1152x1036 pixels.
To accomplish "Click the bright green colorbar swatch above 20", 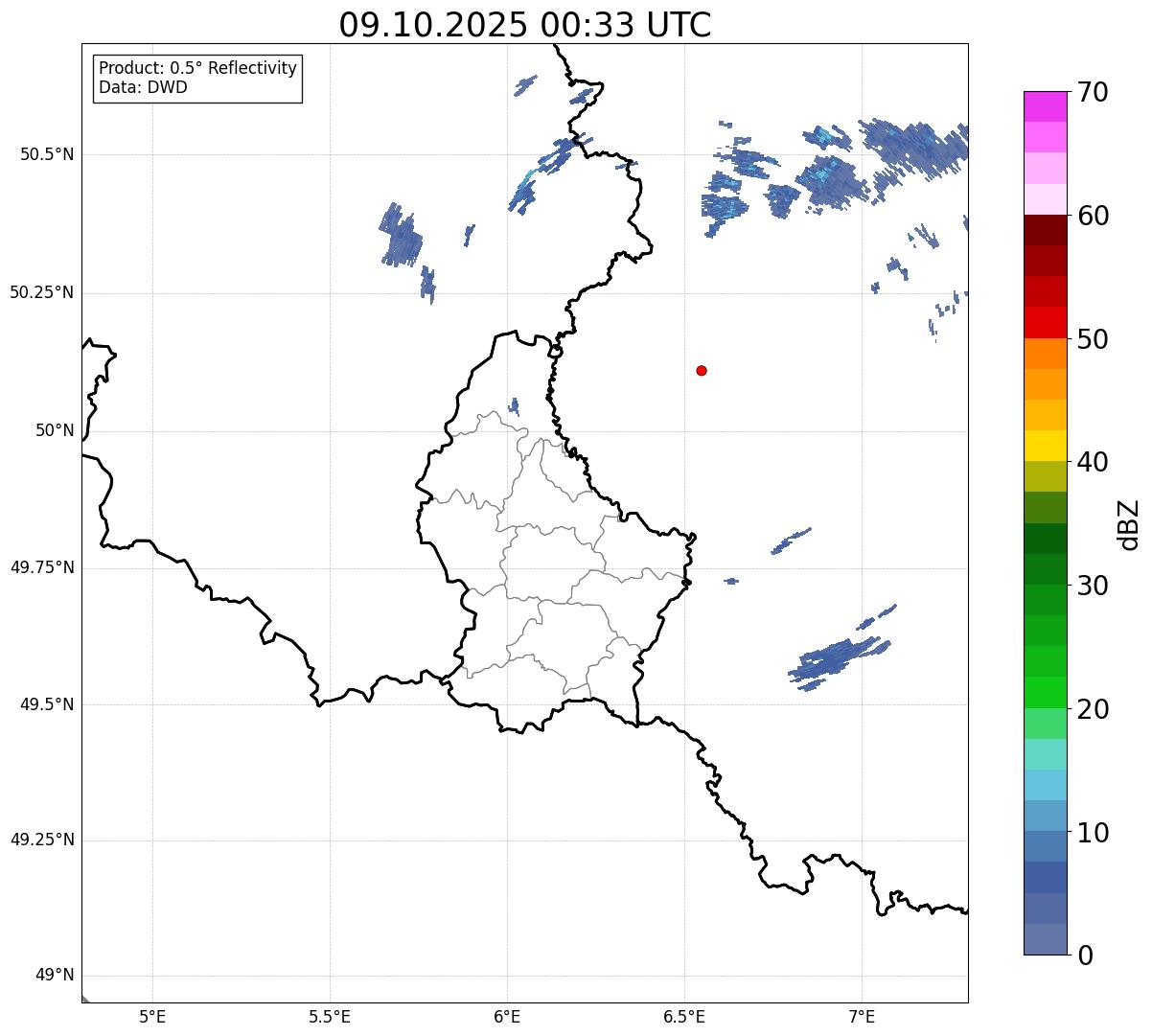I will (x=1045, y=692).
